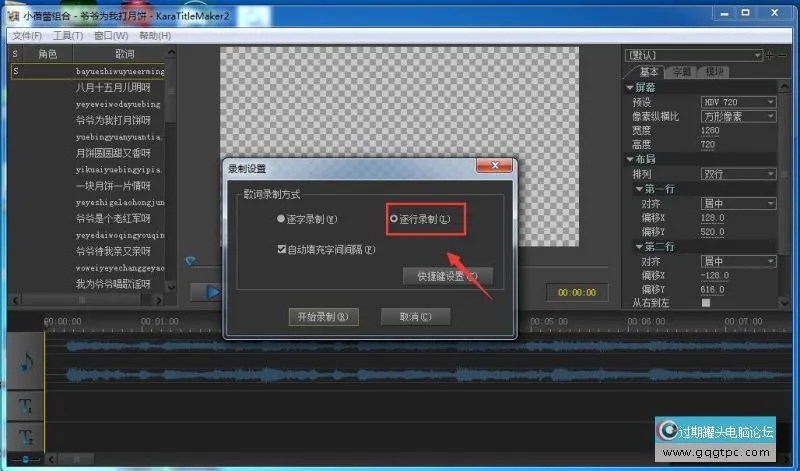Edit the 宽度 1280 value
Viewport: 800px width, 471px height.
point(710,130)
